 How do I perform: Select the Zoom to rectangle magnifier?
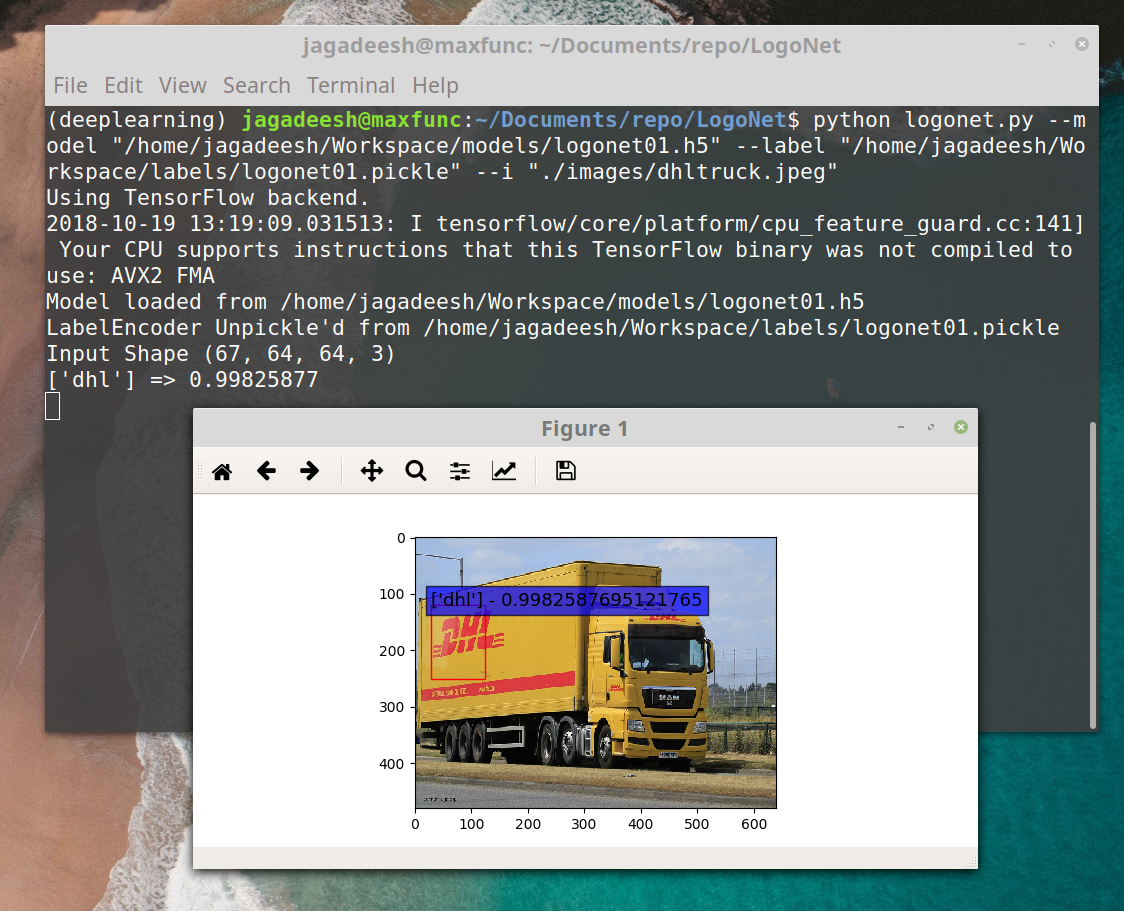[416, 471]
